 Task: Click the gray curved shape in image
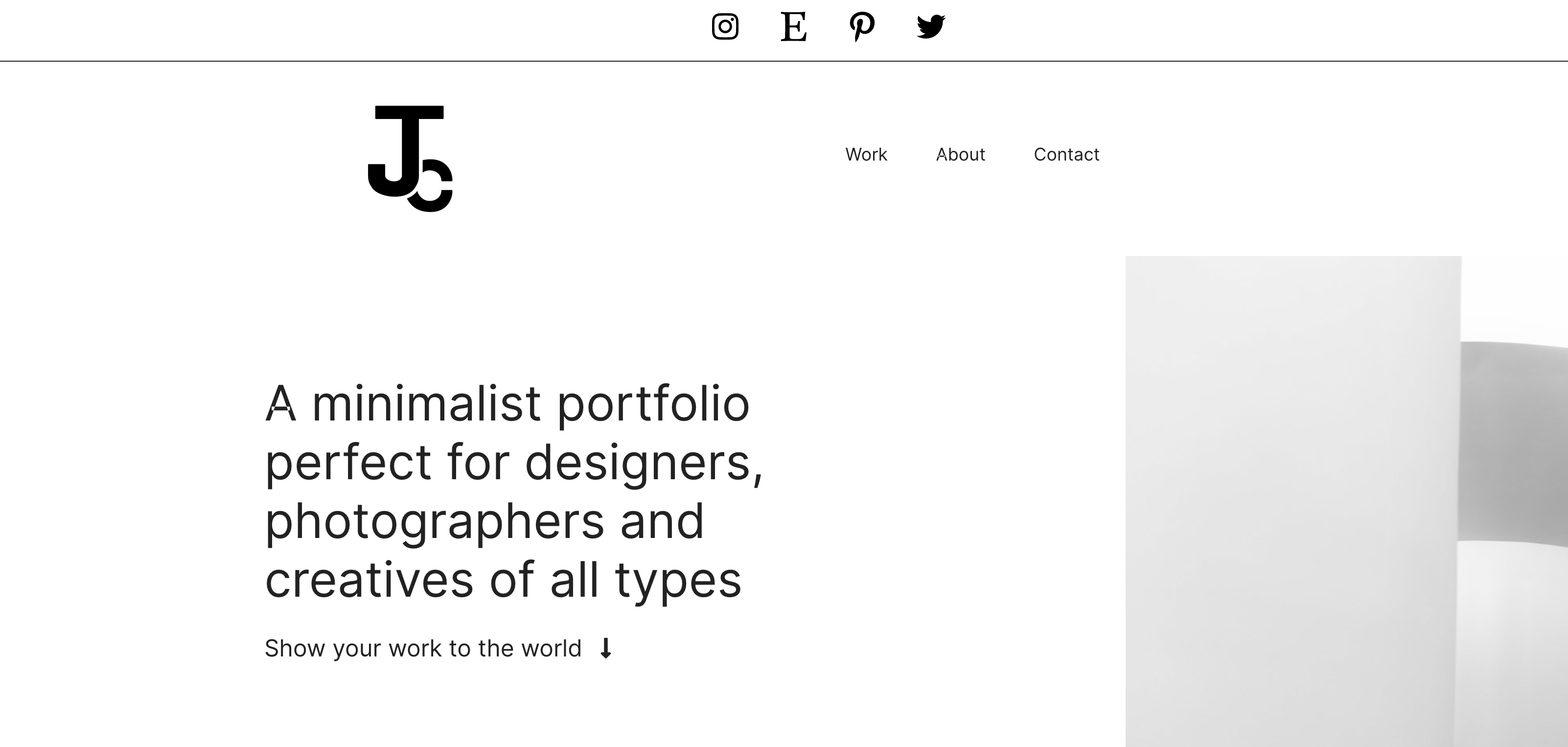click(1515, 442)
